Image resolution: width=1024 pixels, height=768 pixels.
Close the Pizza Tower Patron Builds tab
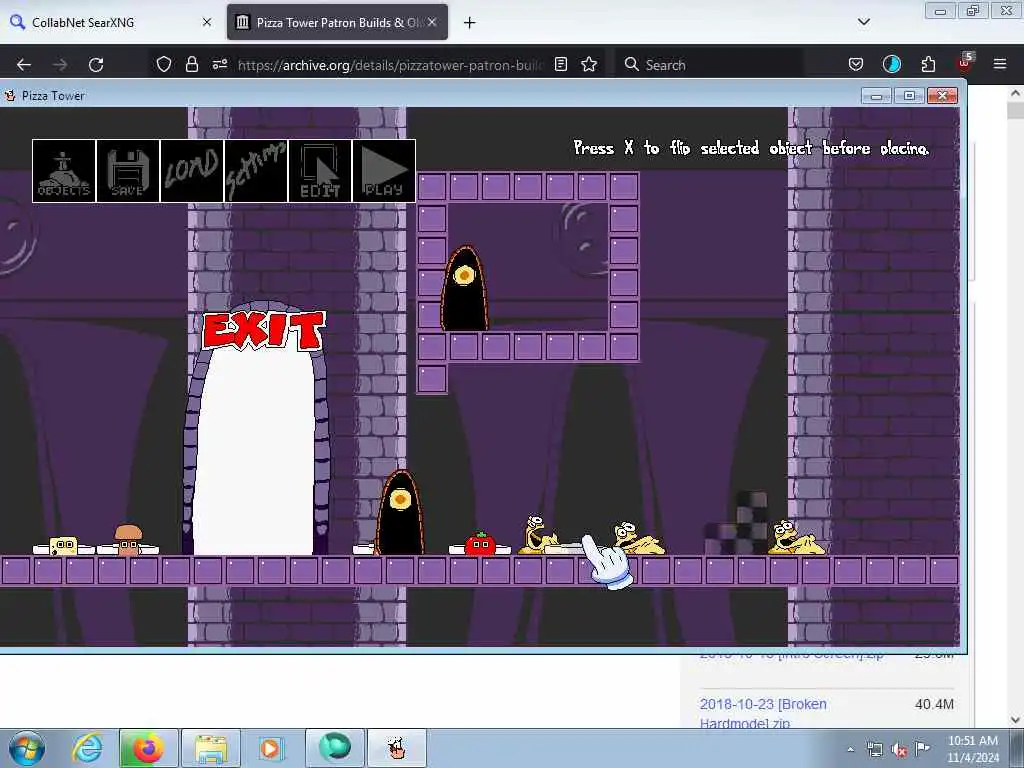click(432, 22)
